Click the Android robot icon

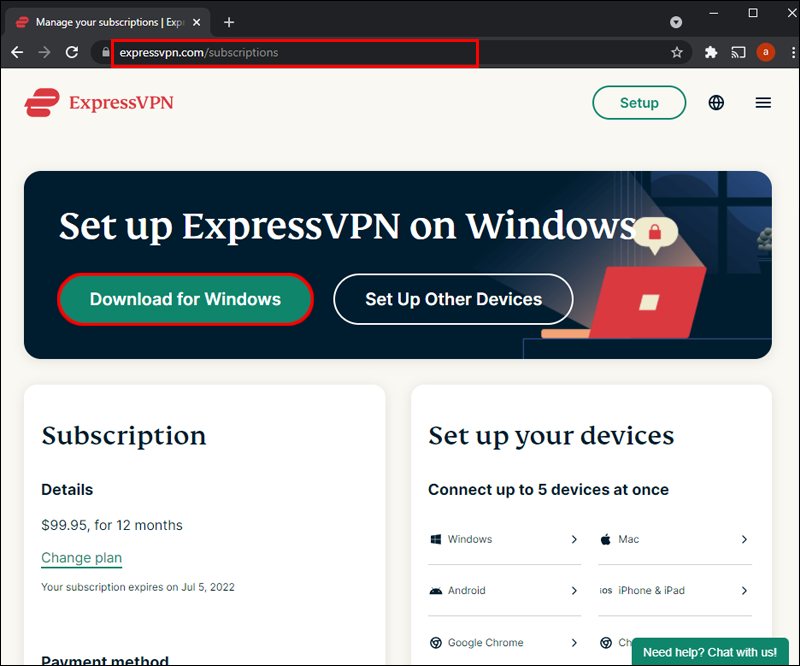(x=436, y=591)
